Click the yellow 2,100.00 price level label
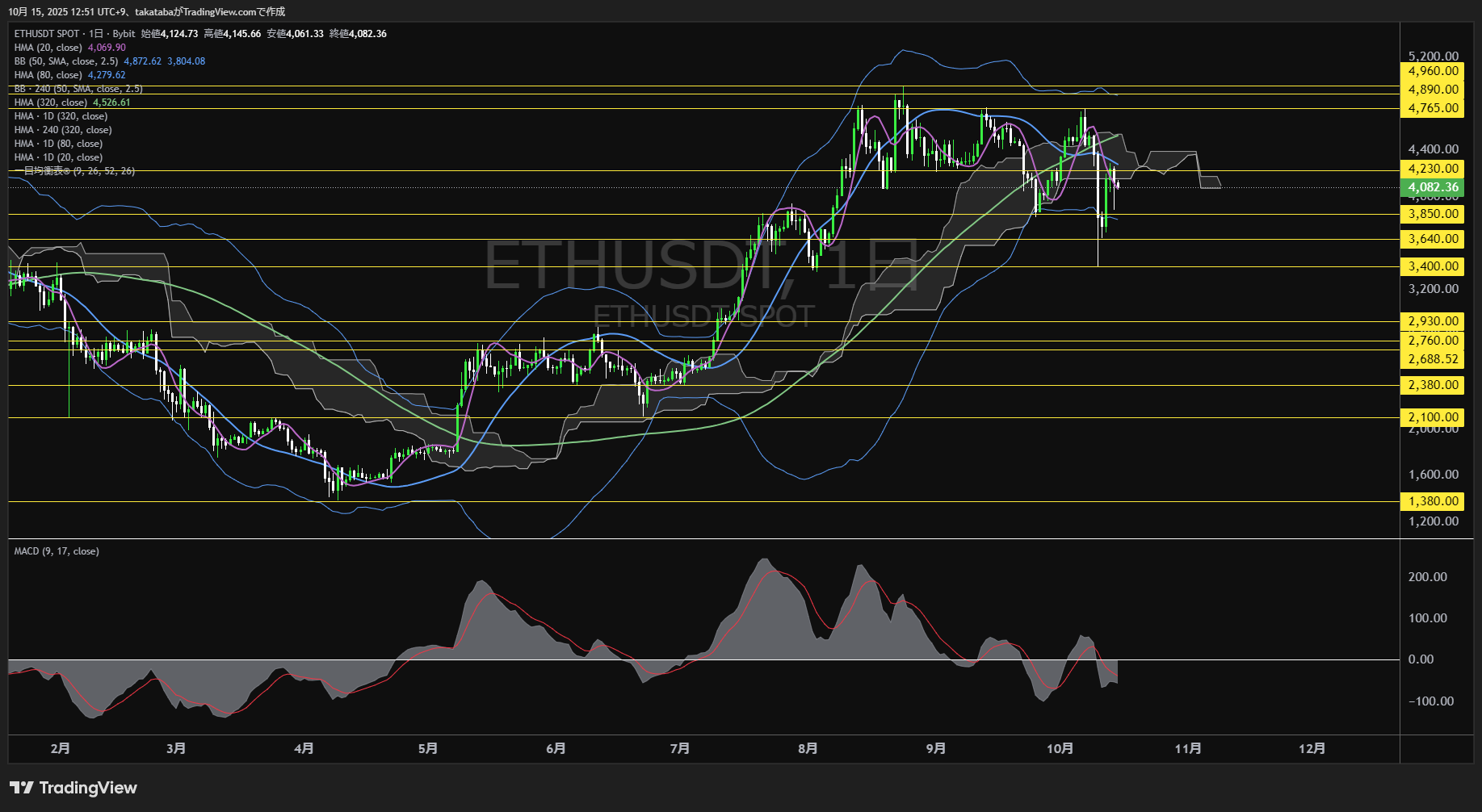This screenshot has height=812, width=1482. point(1432,417)
